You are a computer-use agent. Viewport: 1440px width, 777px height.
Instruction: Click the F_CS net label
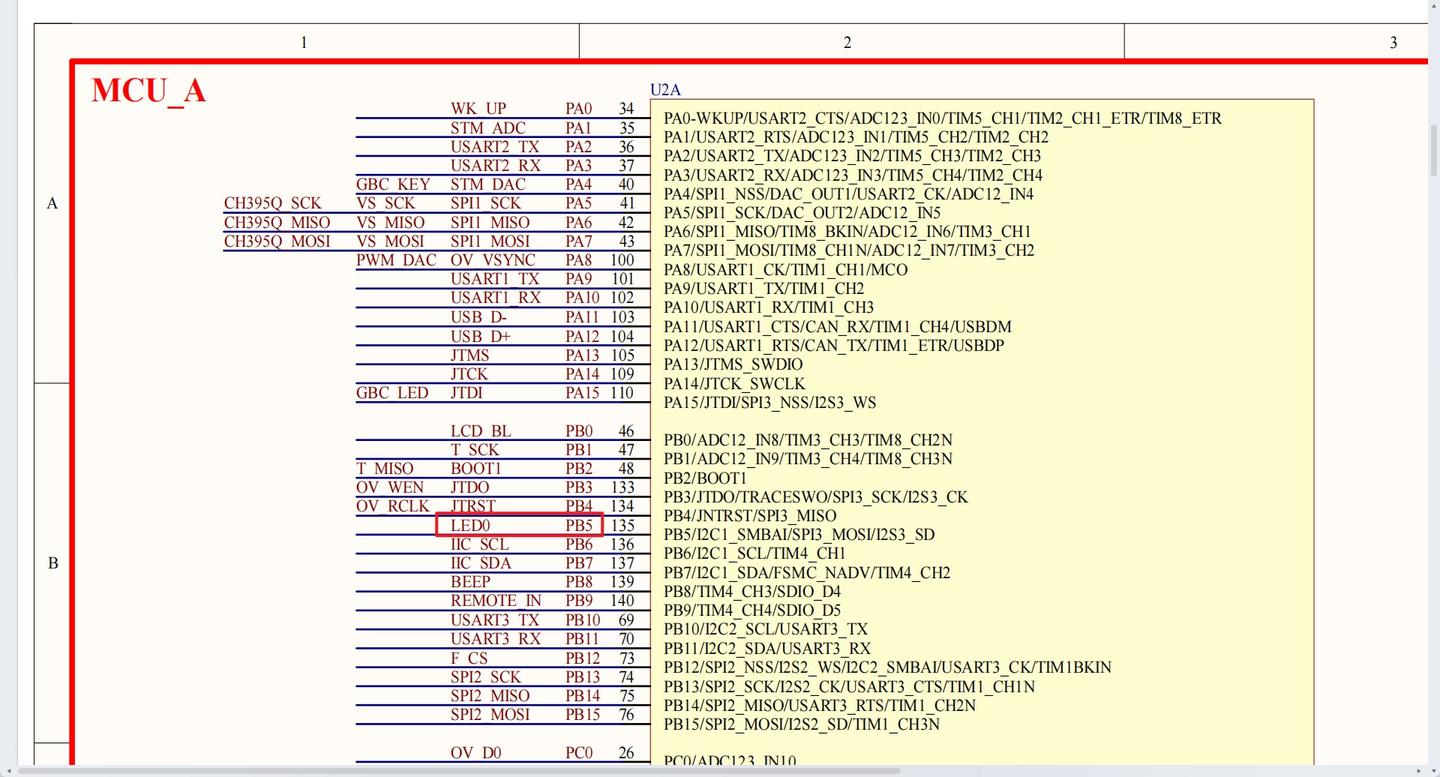point(469,658)
